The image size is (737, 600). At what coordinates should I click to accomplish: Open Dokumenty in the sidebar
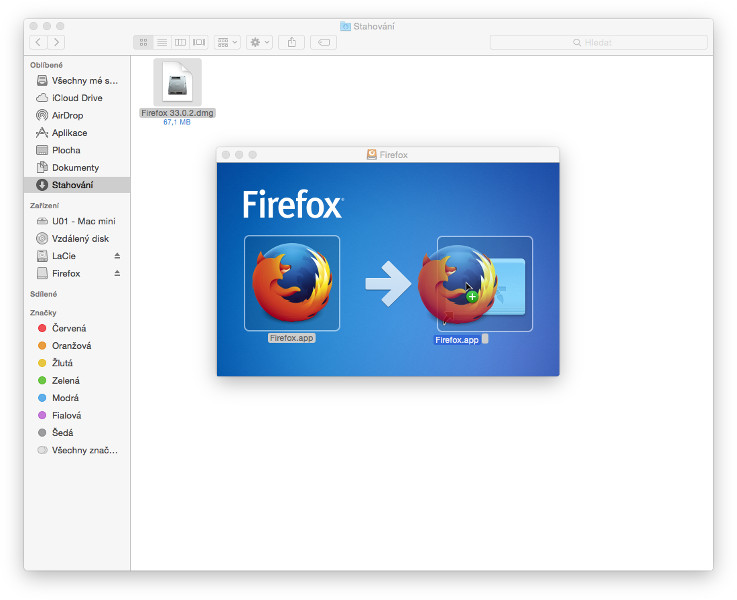click(x=77, y=167)
